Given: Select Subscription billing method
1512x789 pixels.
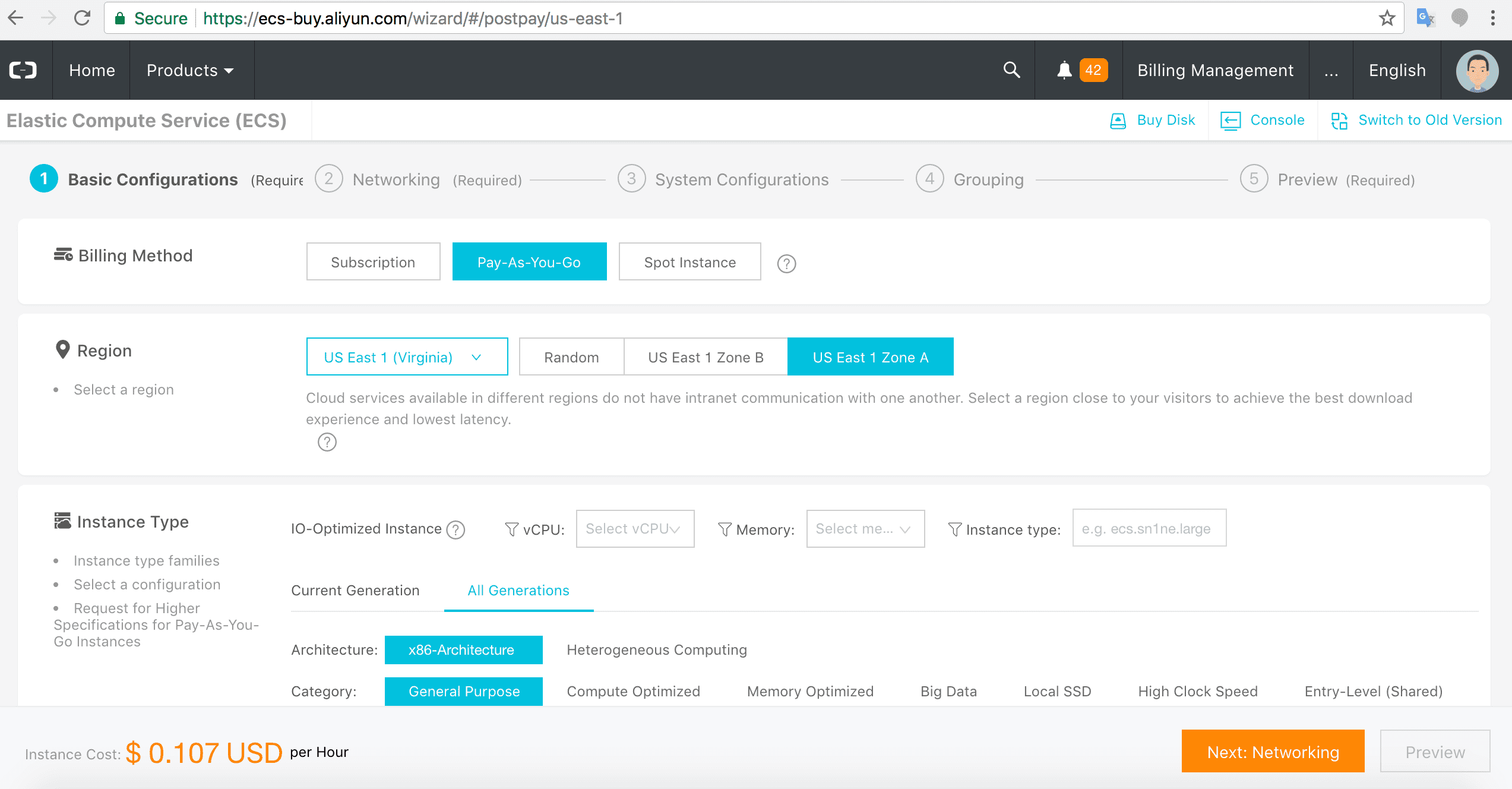Looking at the screenshot, I should pos(373,261).
